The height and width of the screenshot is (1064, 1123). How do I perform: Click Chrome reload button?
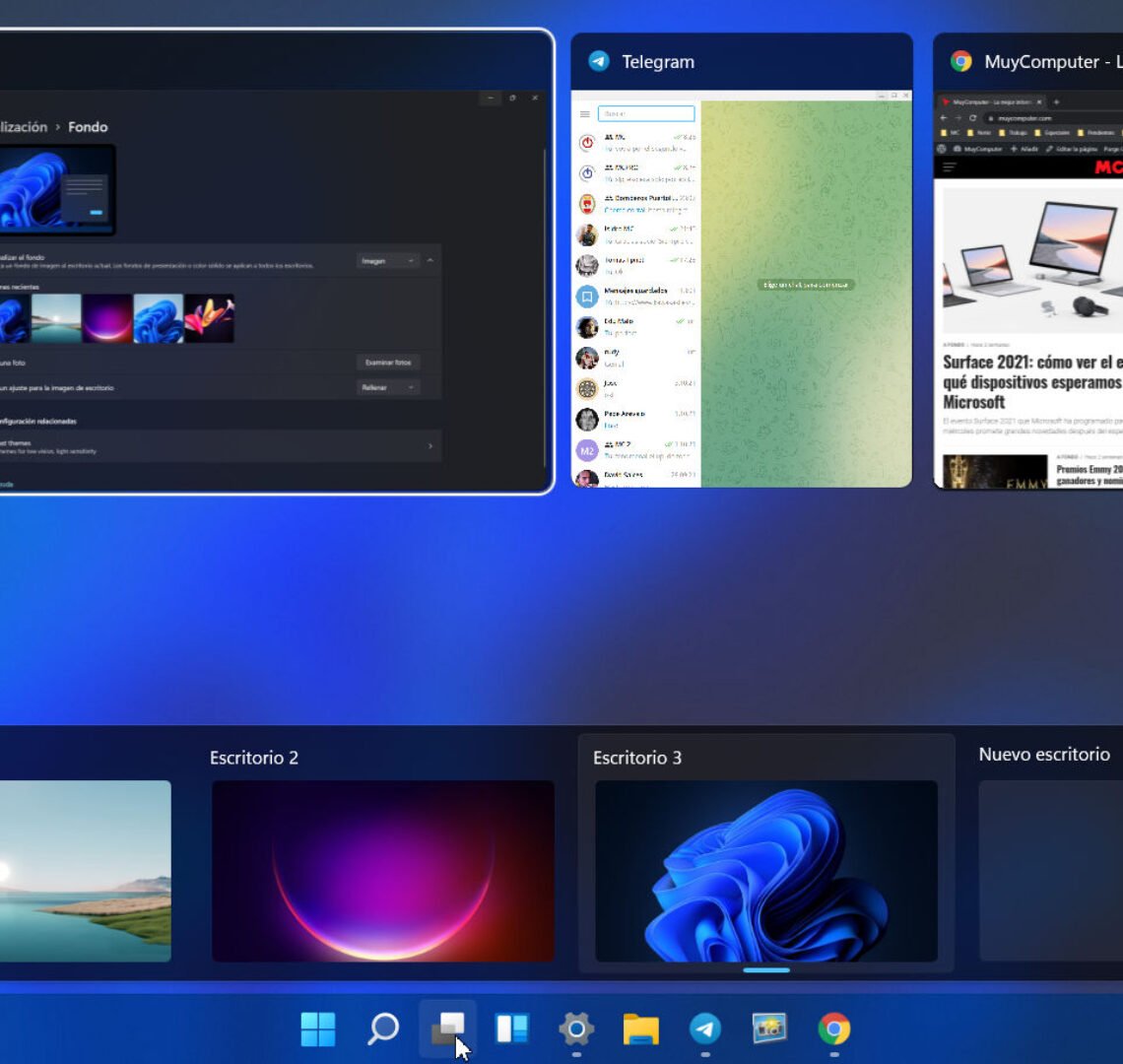tap(972, 118)
